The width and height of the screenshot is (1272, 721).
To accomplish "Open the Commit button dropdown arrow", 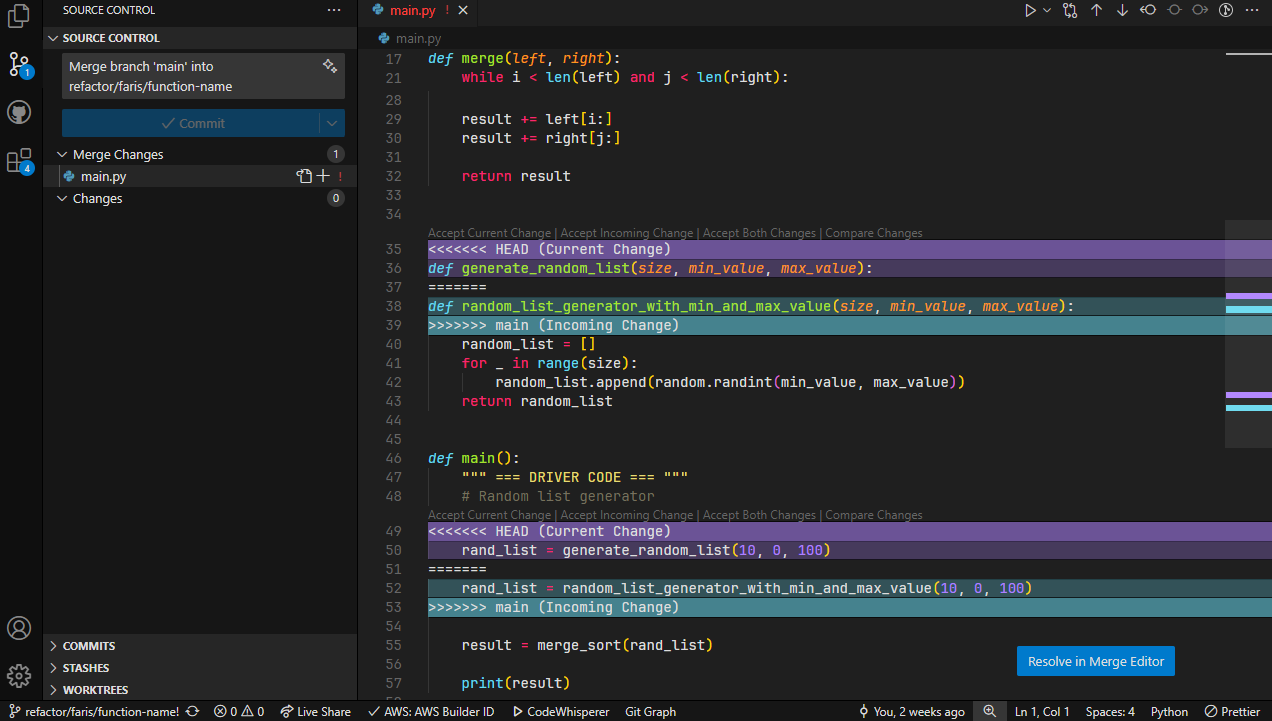I will pos(332,123).
